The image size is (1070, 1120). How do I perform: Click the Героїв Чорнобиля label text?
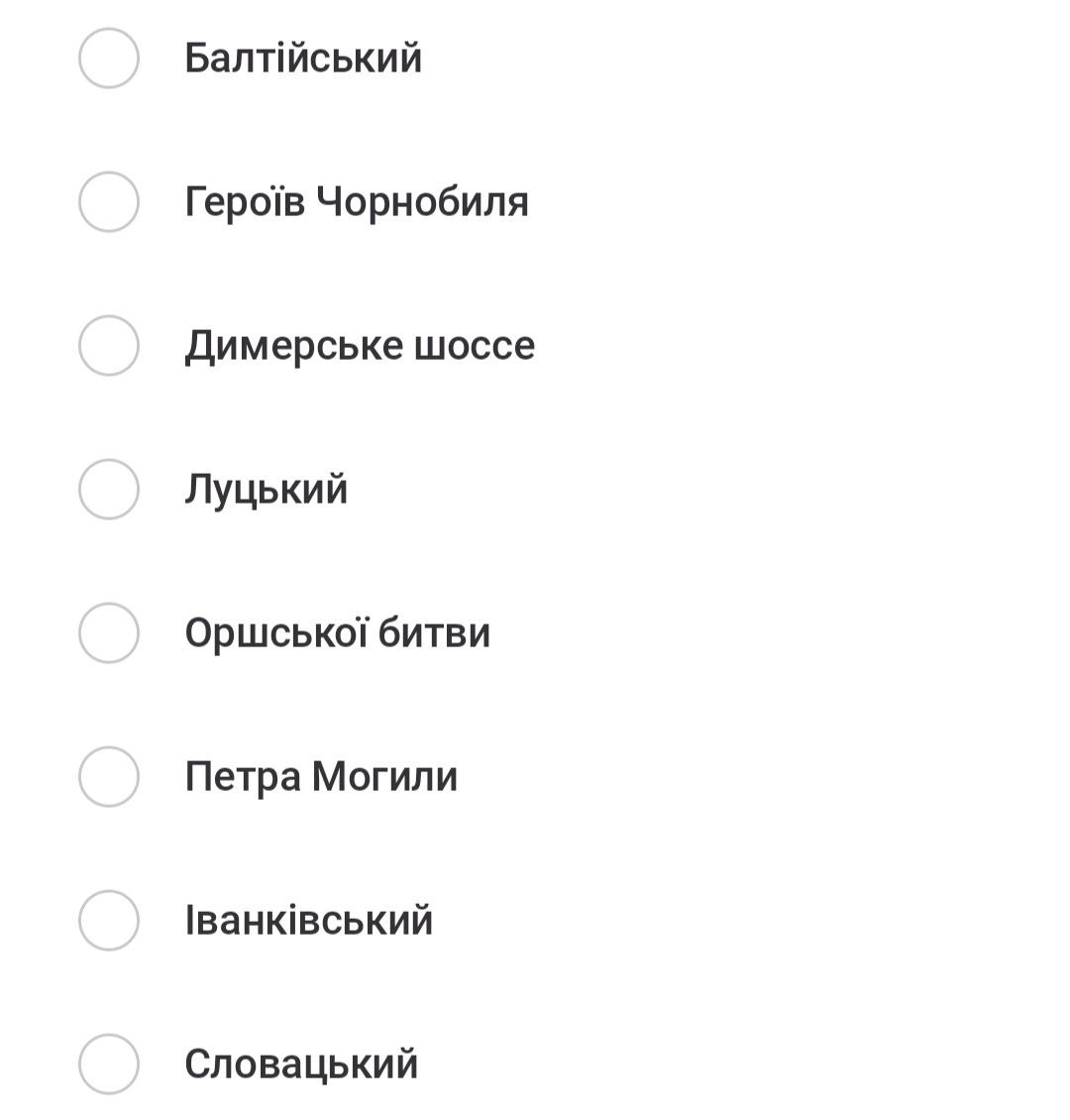point(357,202)
